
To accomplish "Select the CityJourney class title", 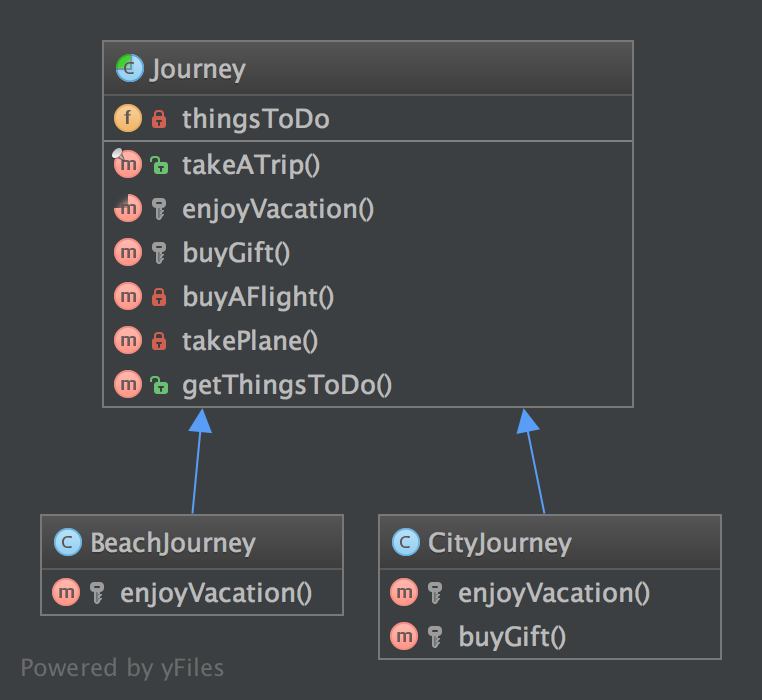I will click(x=499, y=543).
